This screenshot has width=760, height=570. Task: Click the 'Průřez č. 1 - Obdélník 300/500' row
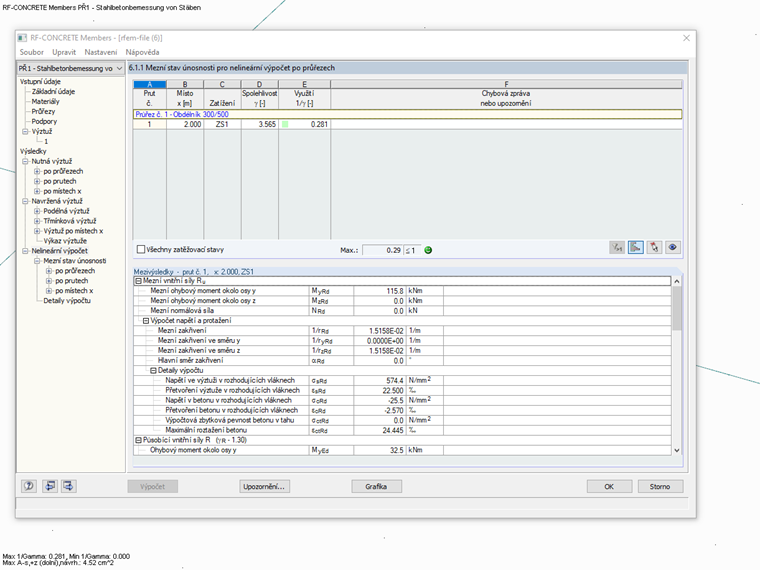click(x=408, y=114)
